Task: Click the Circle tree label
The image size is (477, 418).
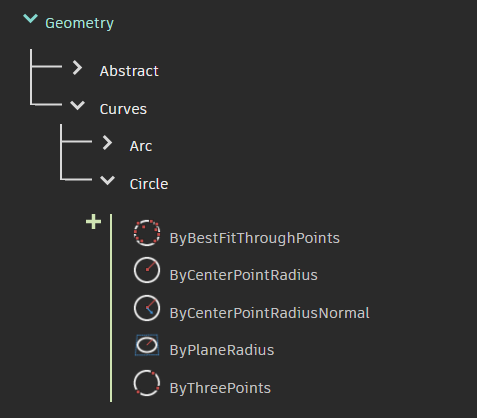Action: 149,184
